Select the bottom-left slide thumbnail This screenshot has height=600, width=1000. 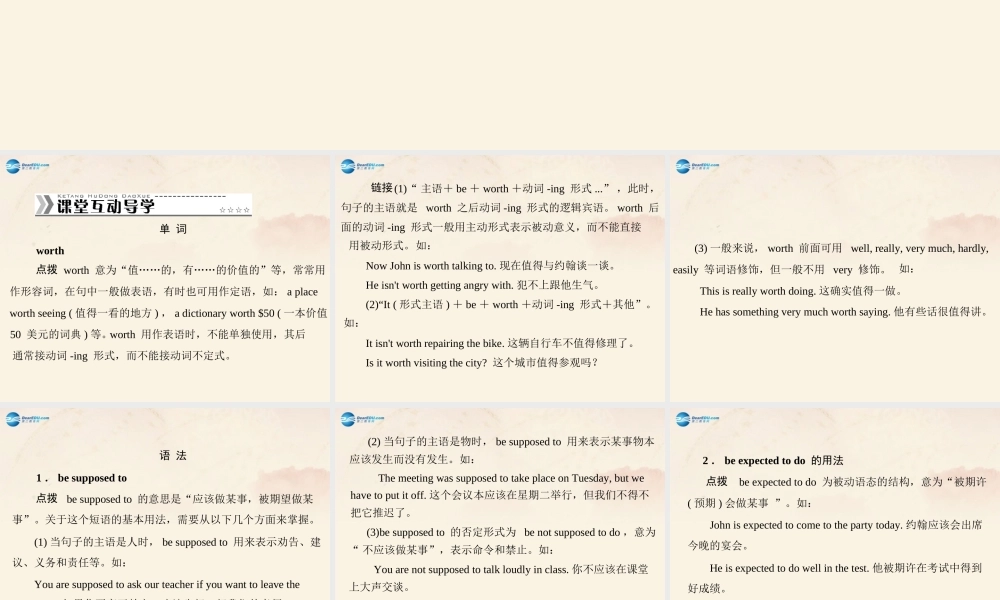pos(165,500)
